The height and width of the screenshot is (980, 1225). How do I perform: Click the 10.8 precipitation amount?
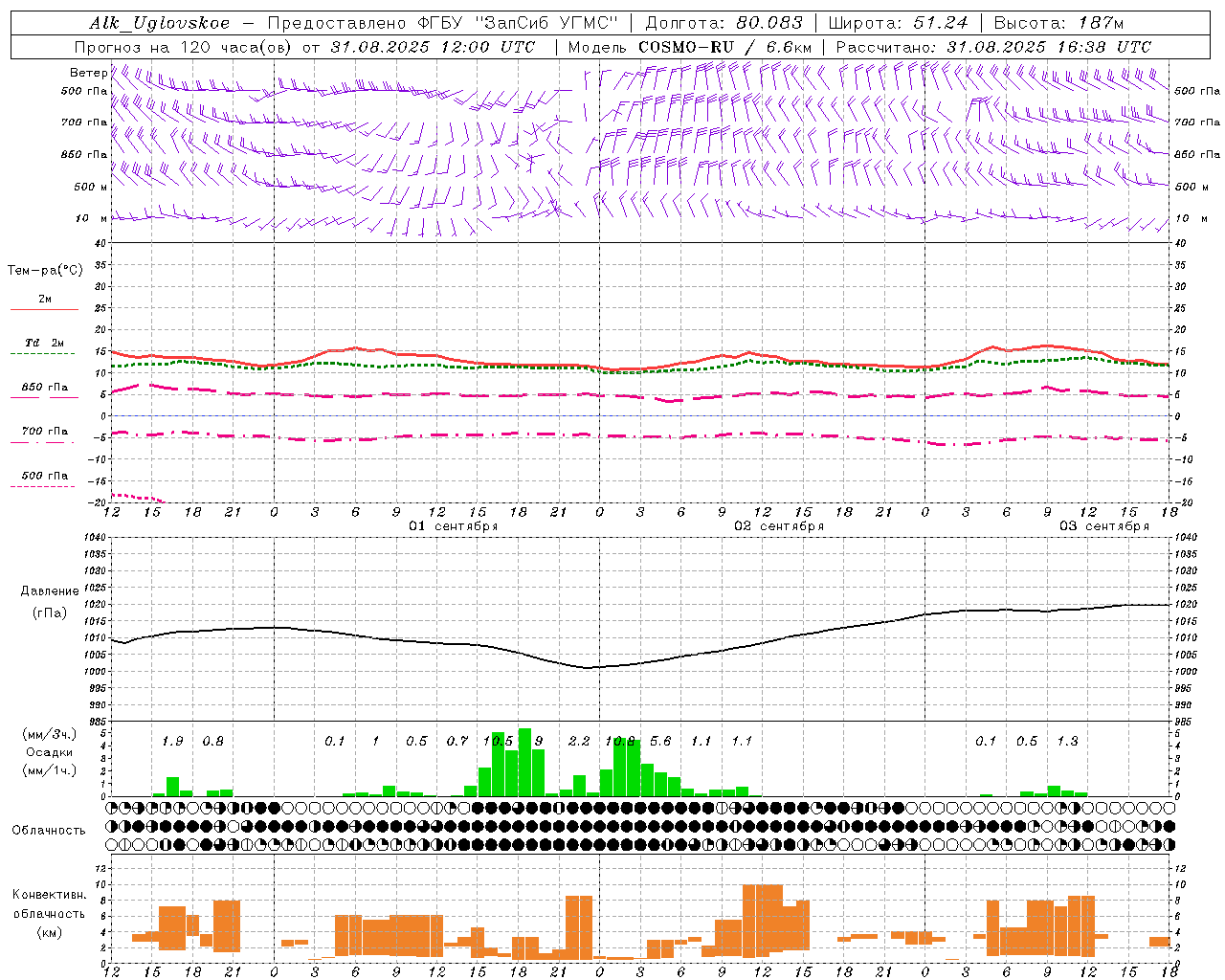click(620, 741)
